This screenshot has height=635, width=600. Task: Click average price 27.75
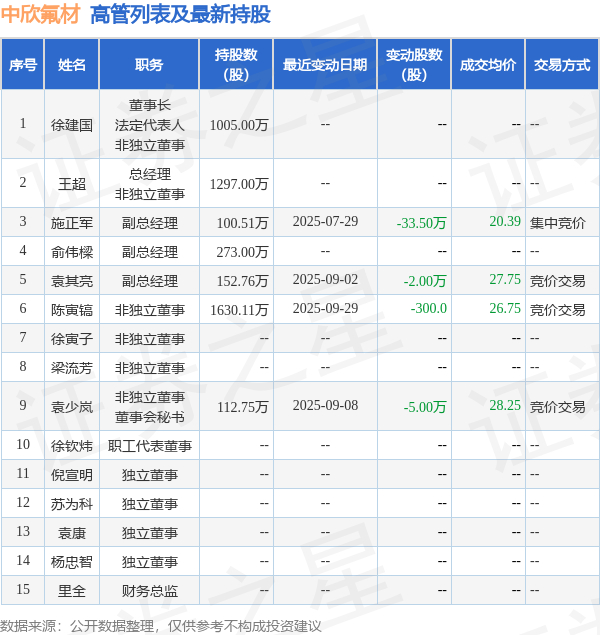(x=505, y=279)
